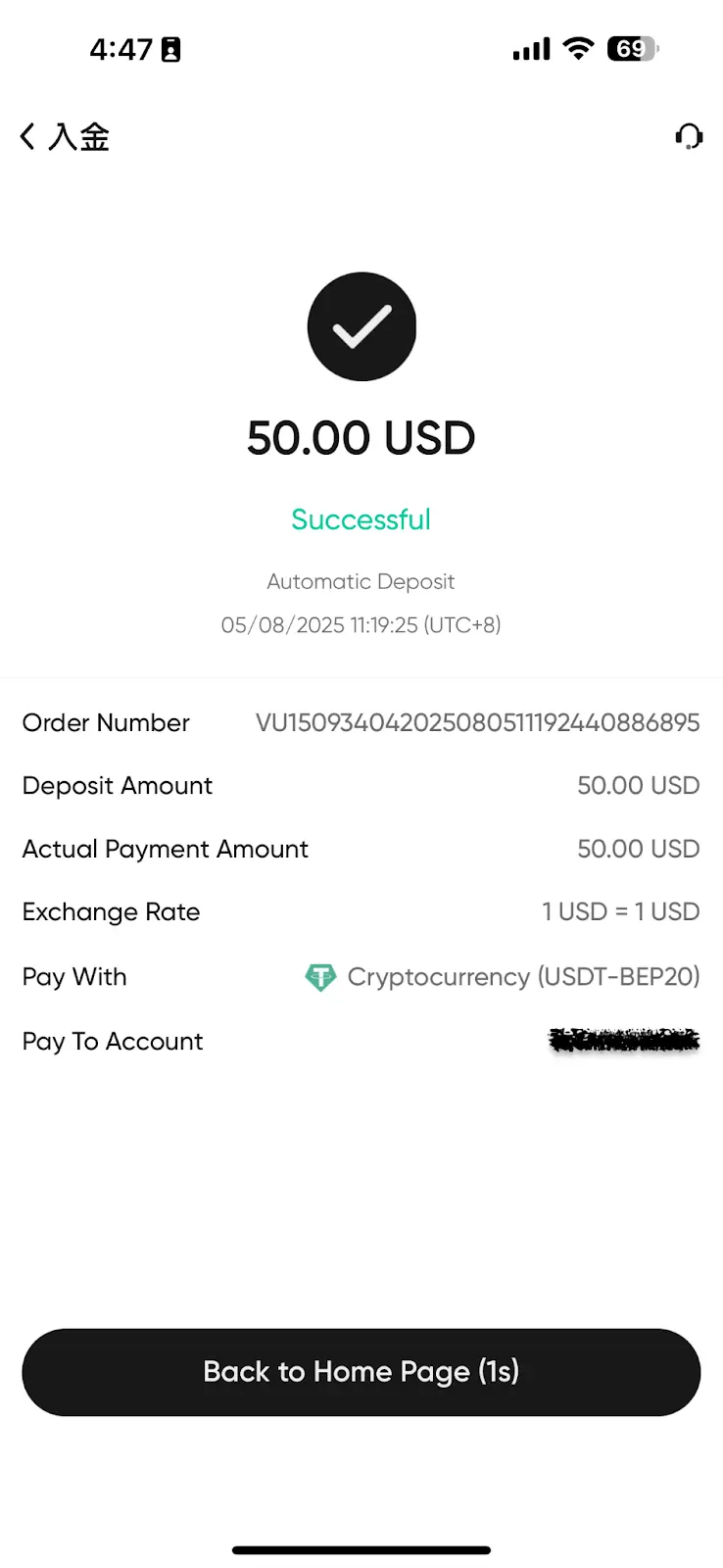Tap the deposit date and time

point(361,625)
